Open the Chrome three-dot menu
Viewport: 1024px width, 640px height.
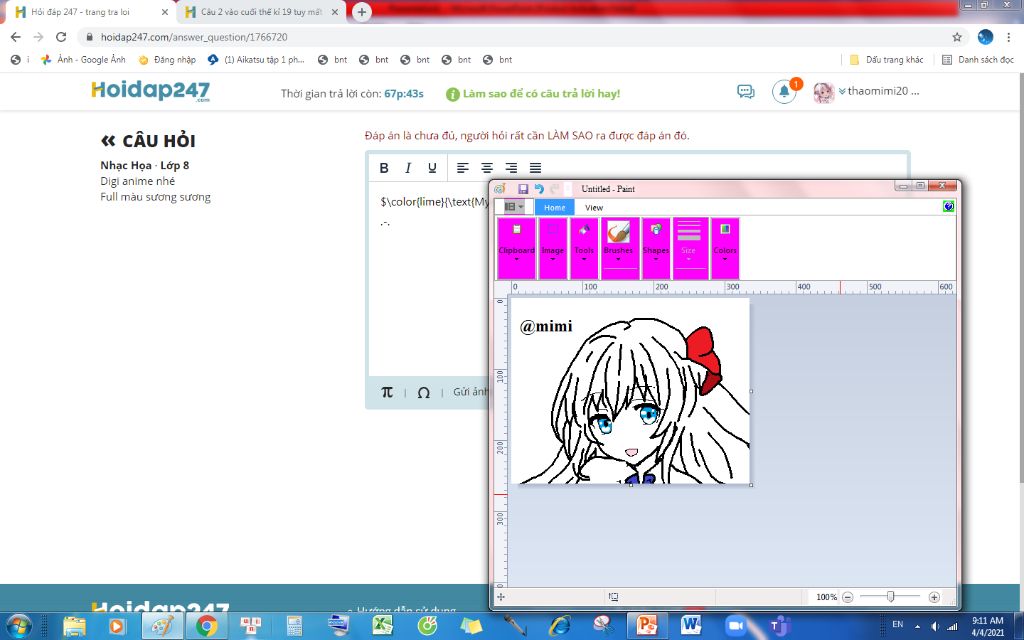(1009, 37)
